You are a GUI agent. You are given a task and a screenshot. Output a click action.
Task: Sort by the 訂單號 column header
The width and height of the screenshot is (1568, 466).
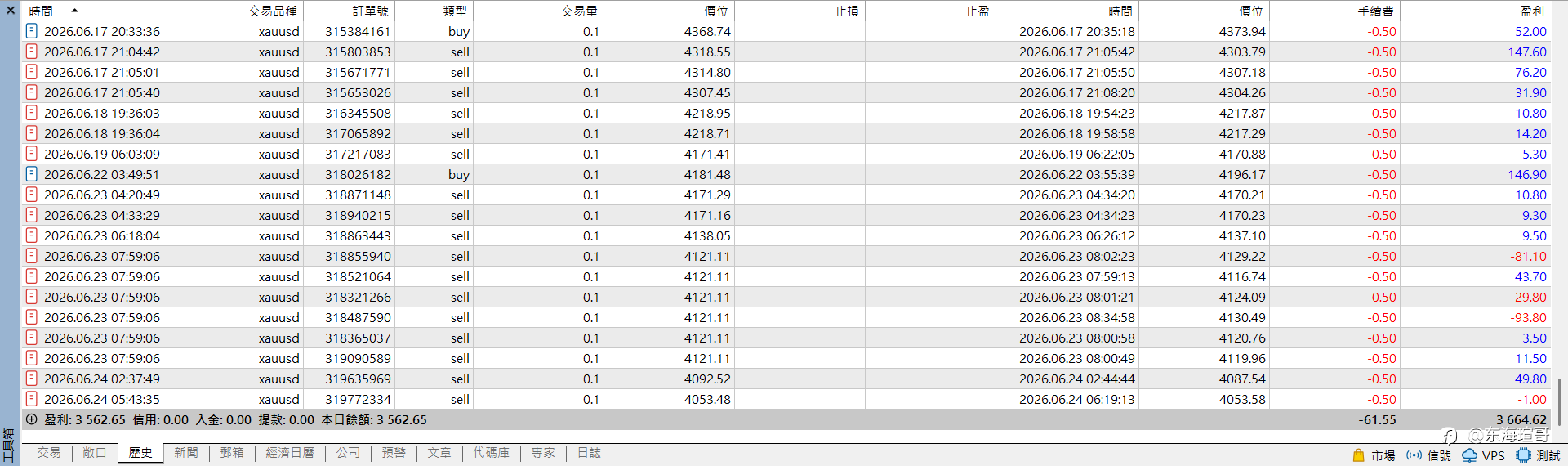(350, 11)
